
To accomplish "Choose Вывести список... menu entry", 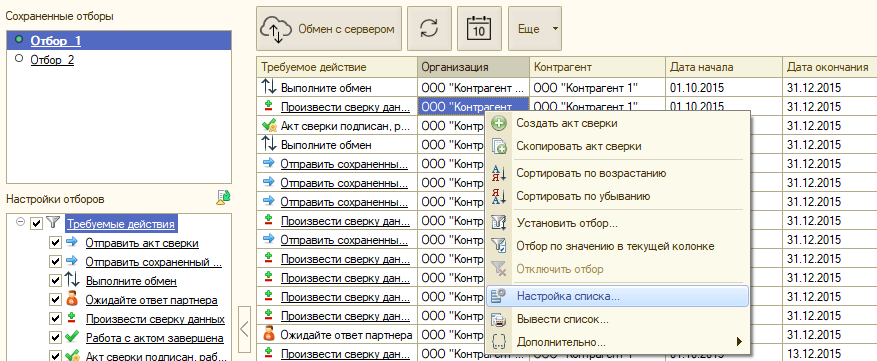I will 617,320.
